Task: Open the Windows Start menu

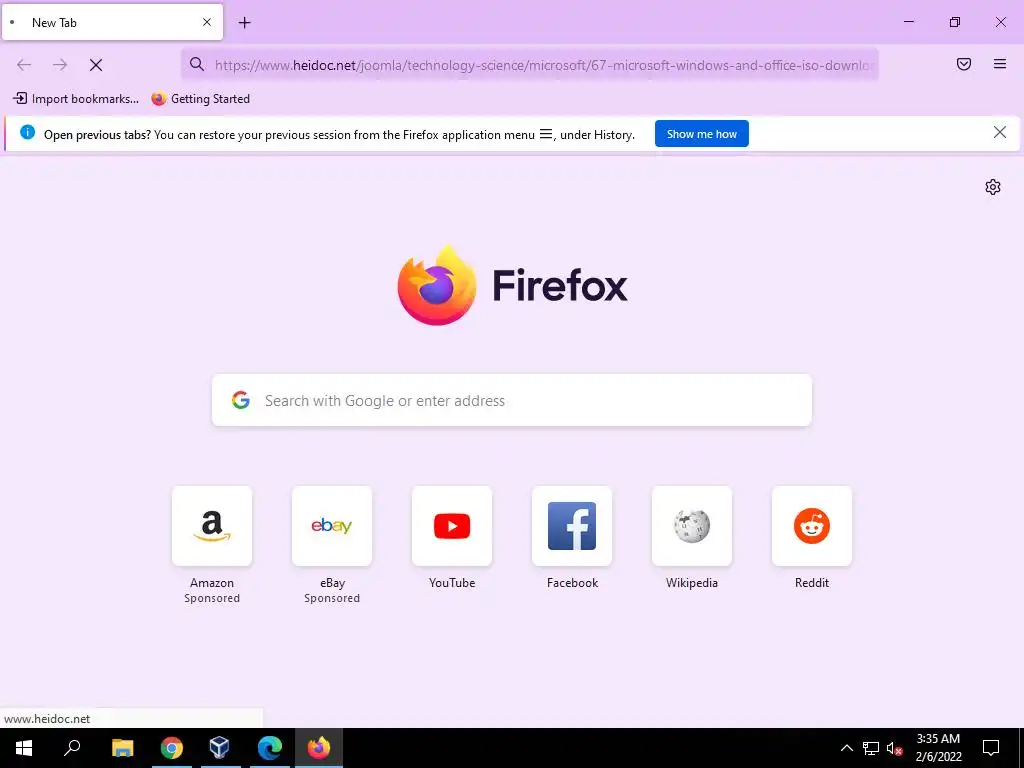Action: [24, 748]
